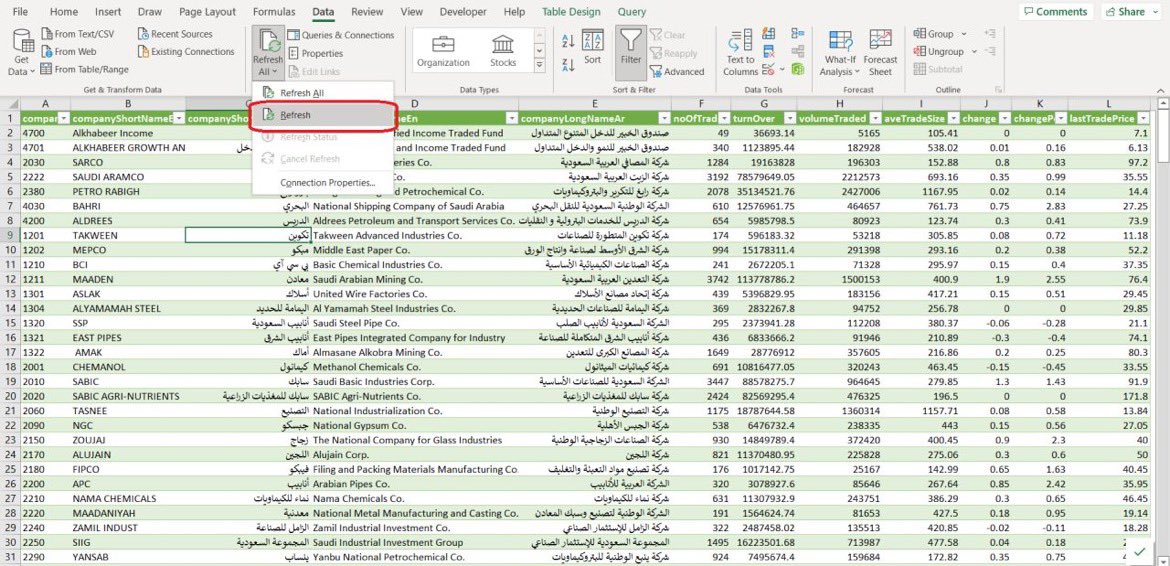Open Data Validation dropdown arrow
Image resolution: width=1170 pixels, height=566 pixels.
click(782, 70)
